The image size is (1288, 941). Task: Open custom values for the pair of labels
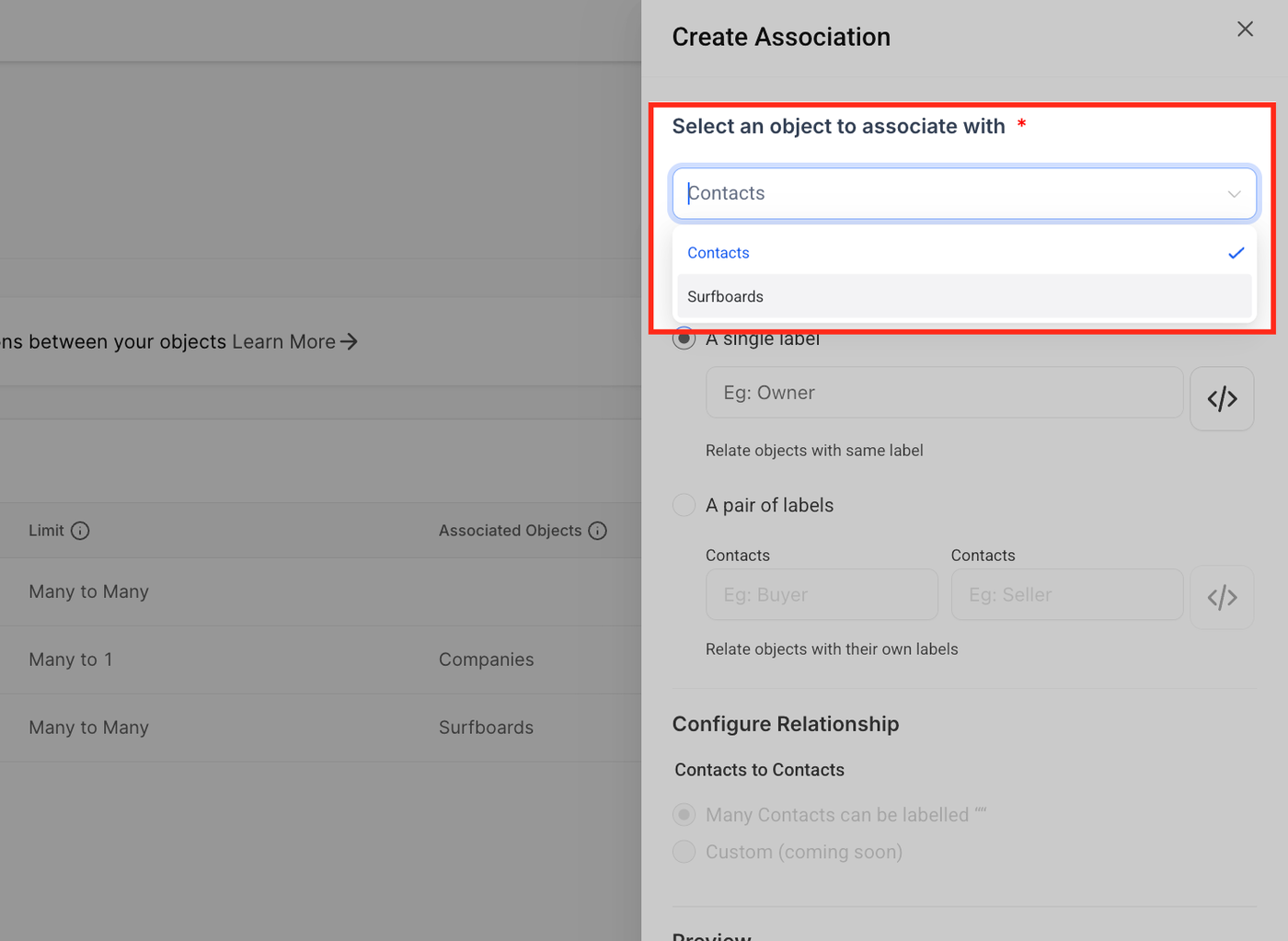pos(1222,597)
